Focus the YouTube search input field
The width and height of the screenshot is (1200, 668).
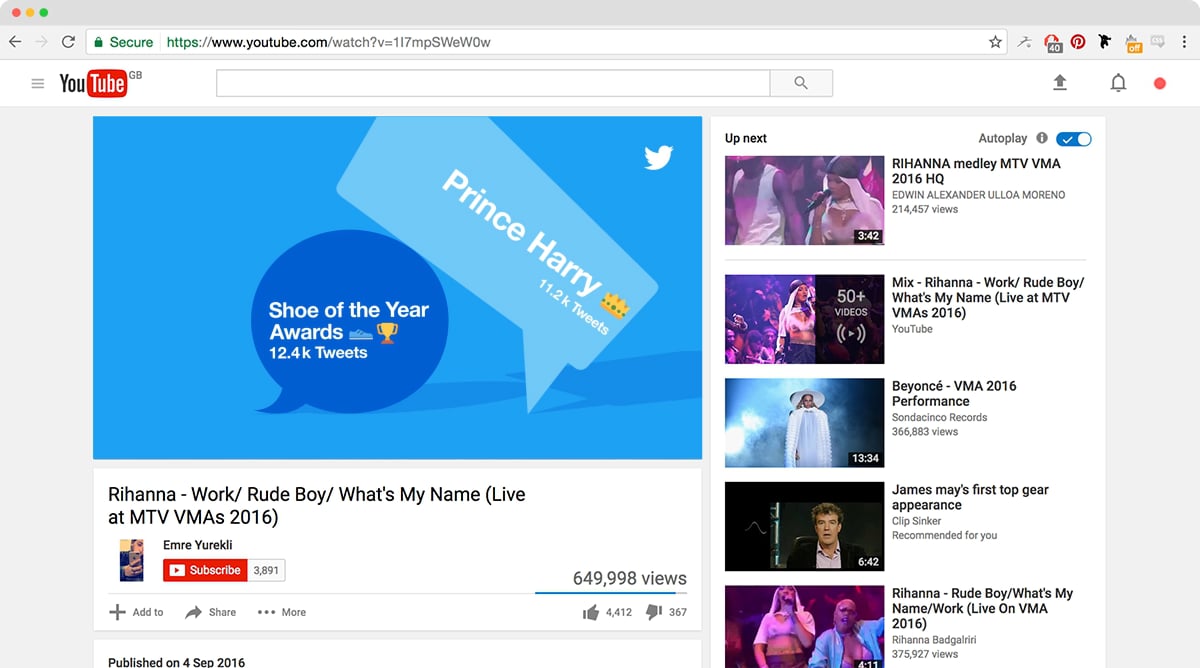pyautogui.click(x=493, y=83)
